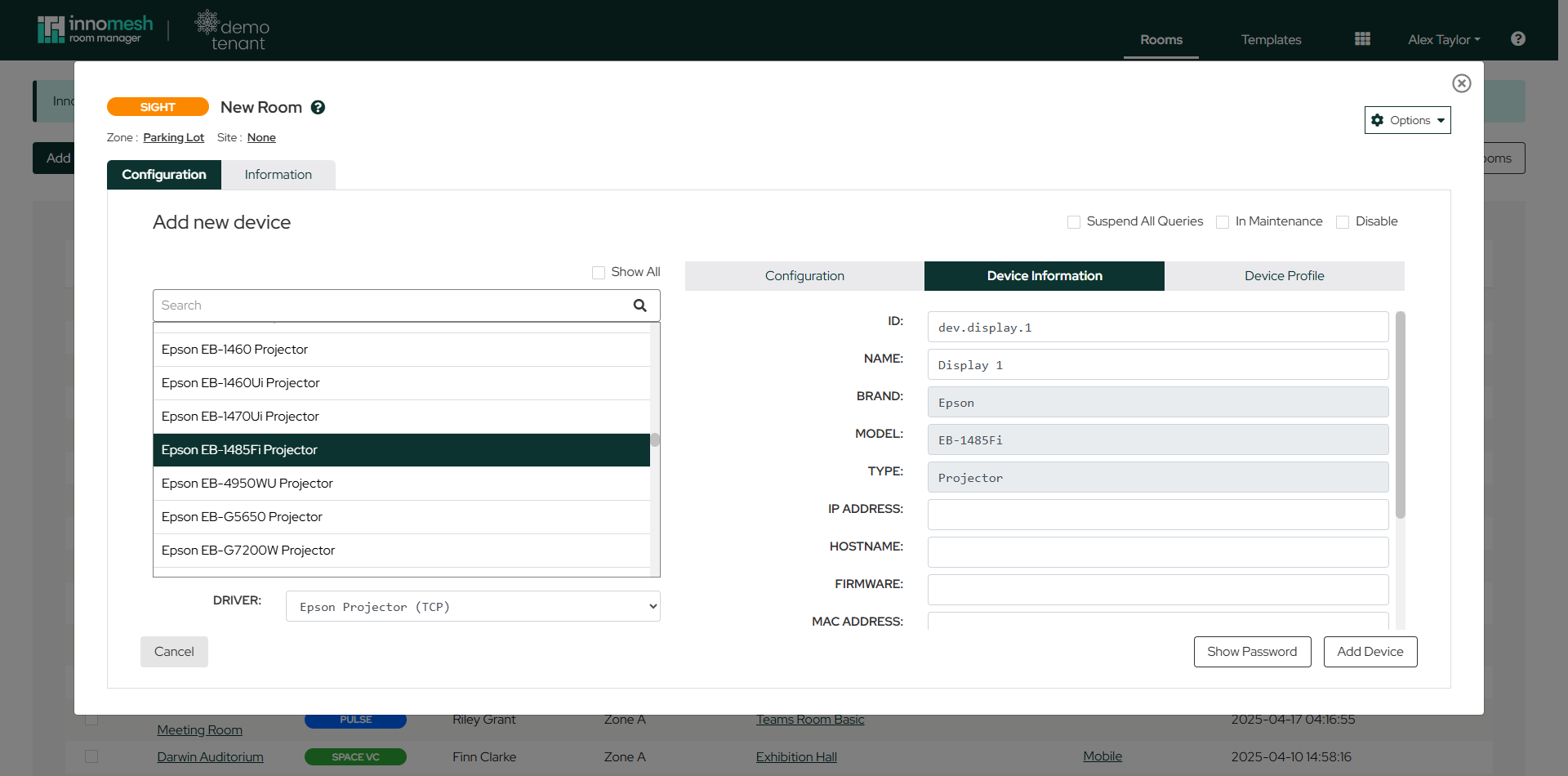
Task: Click the Cancel button
Action: coord(174,652)
